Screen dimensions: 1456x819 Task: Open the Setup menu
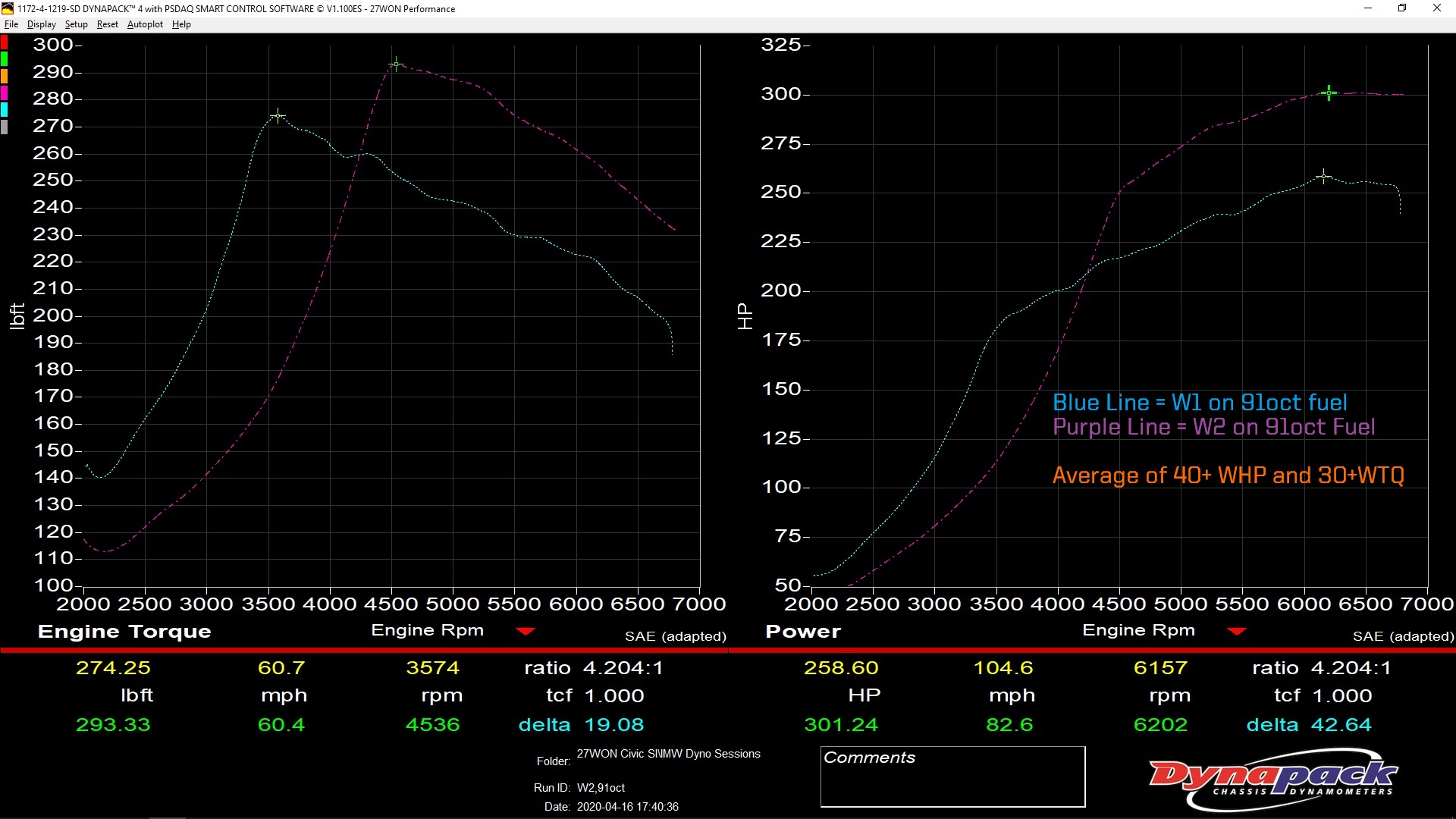point(76,24)
